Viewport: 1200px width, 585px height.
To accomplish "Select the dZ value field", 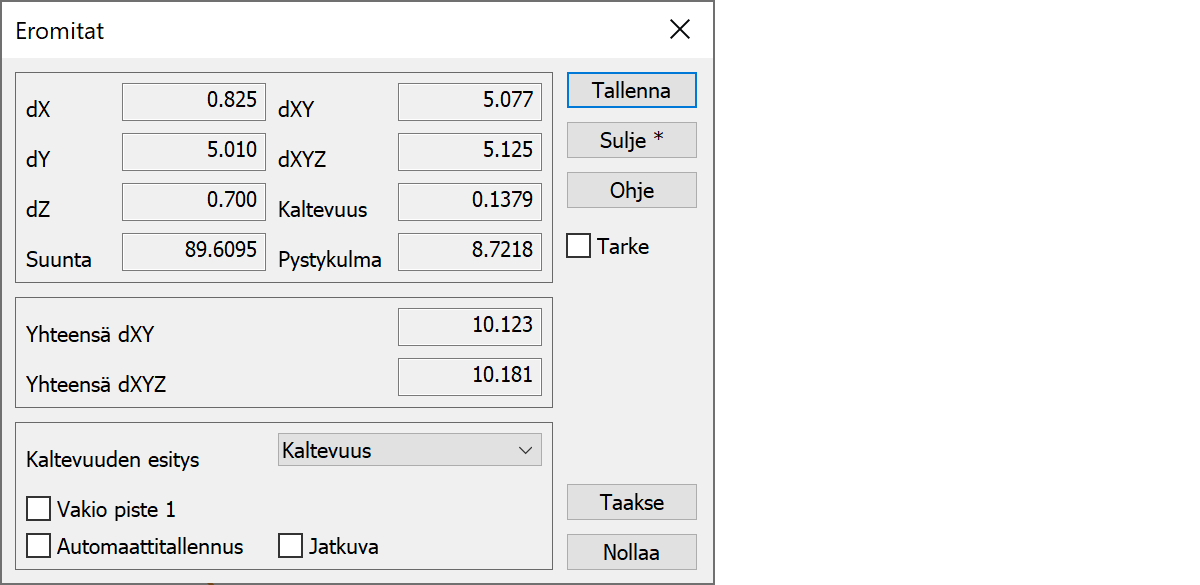I will pos(194,202).
